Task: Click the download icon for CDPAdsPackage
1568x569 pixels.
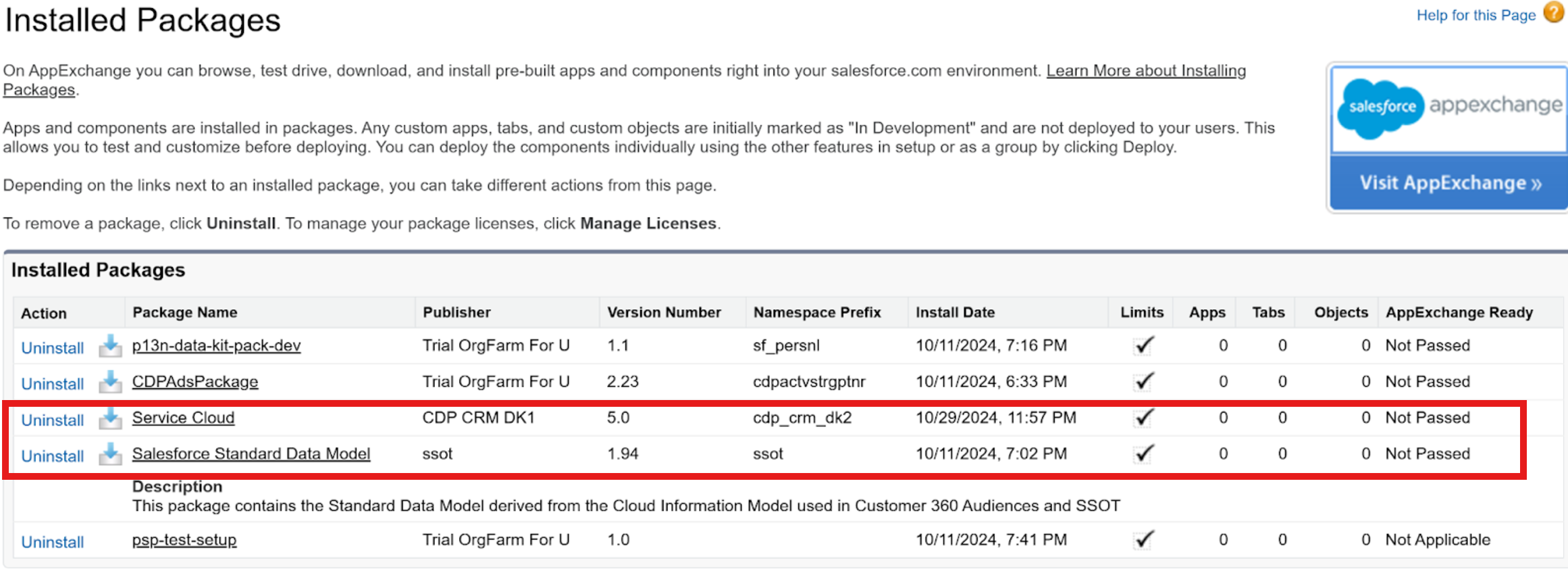Action: coord(110,382)
